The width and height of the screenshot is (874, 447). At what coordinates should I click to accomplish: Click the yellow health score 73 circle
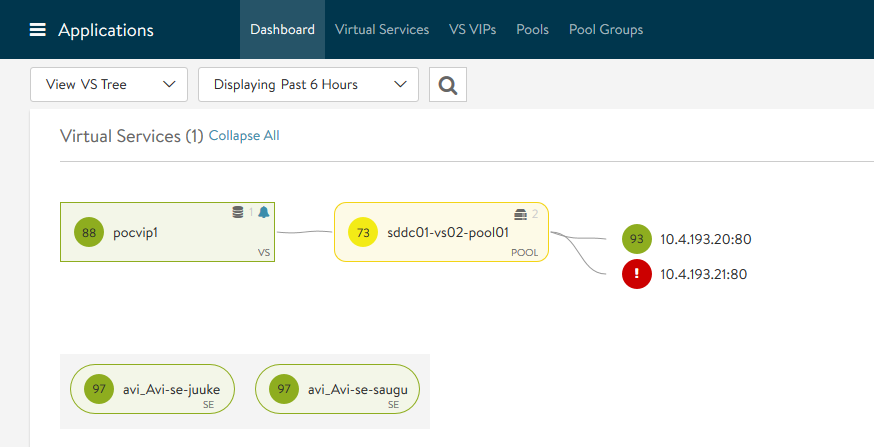click(363, 232)
